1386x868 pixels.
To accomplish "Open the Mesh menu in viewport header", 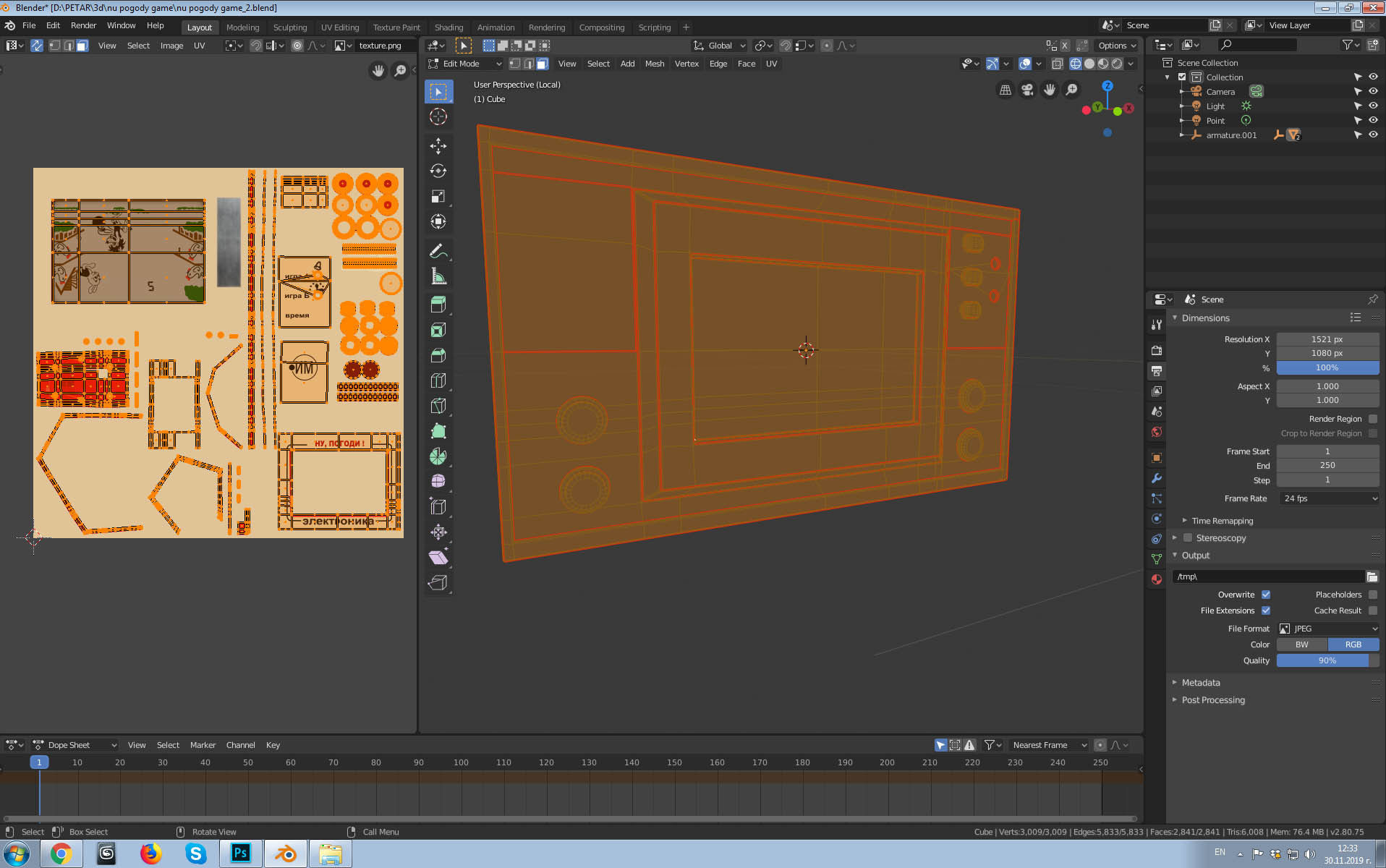I will 655,64.
